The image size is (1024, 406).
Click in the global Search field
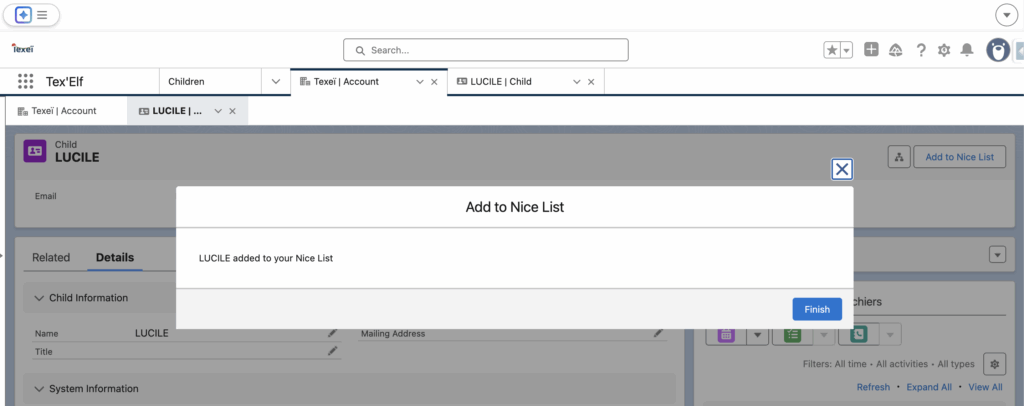pos(486,50)
